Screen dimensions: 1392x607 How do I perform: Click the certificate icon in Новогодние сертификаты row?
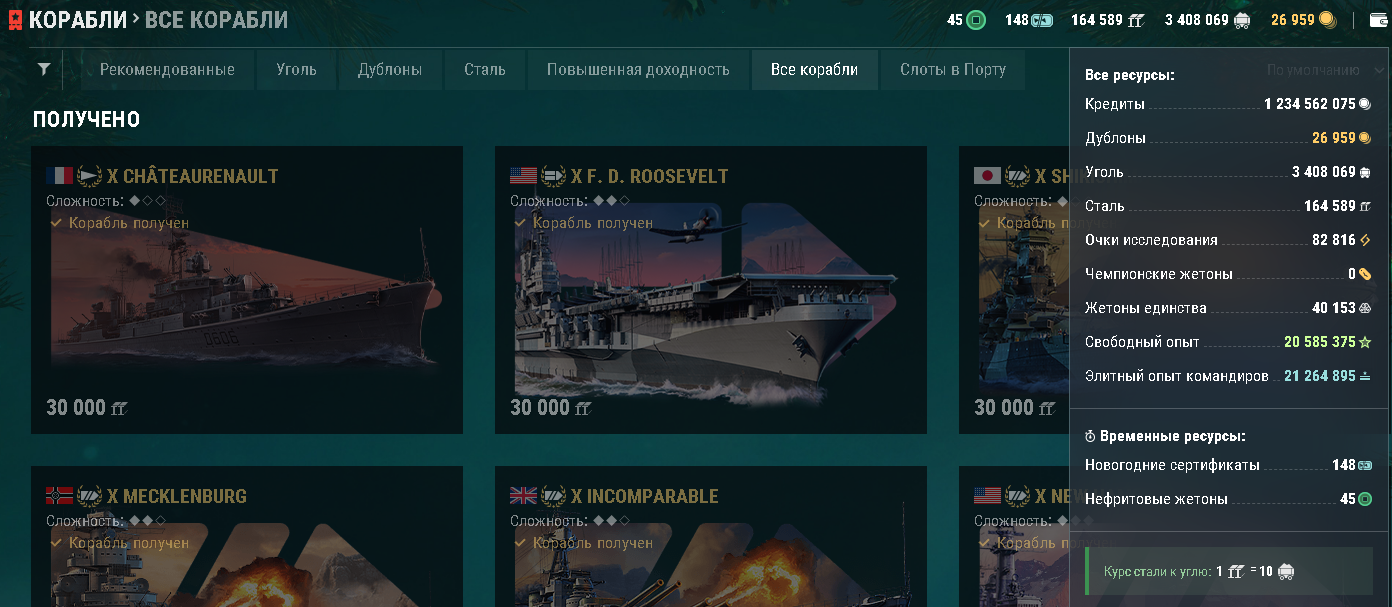click(1365, 465)
